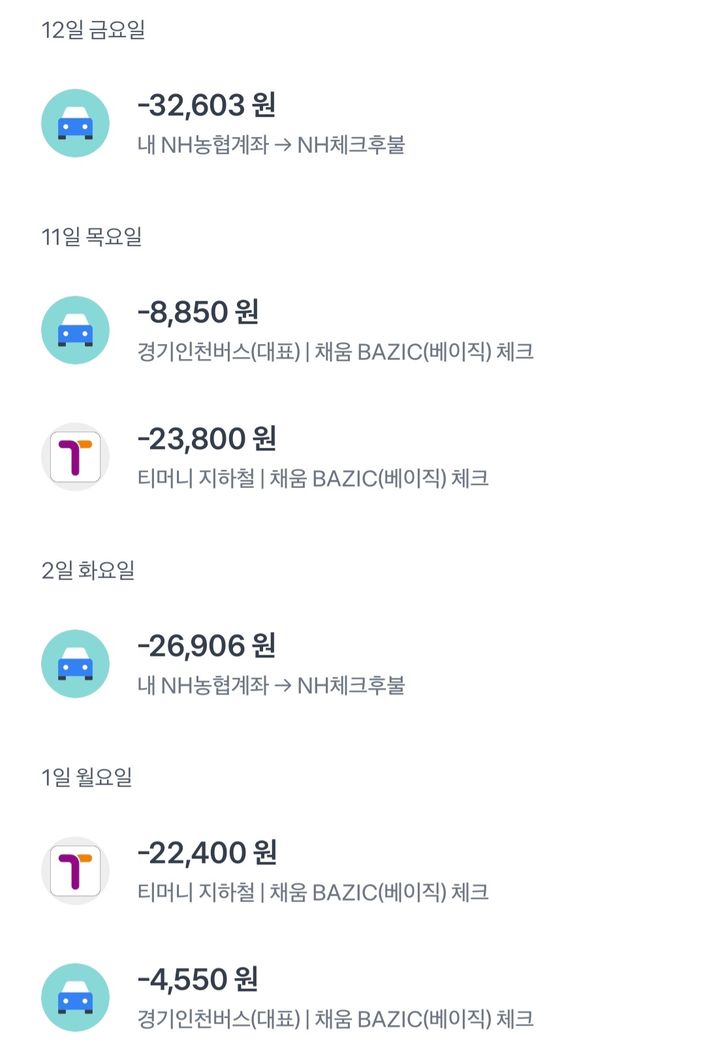Tap car icon beside -26,906 원 transaction
Image resolution: width=705 pixels, height=1040 pixels.
click(x=75, y=664)
